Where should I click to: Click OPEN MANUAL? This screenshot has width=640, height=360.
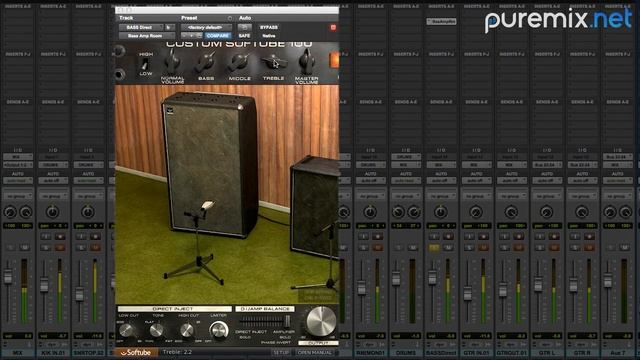click(314, 352)
